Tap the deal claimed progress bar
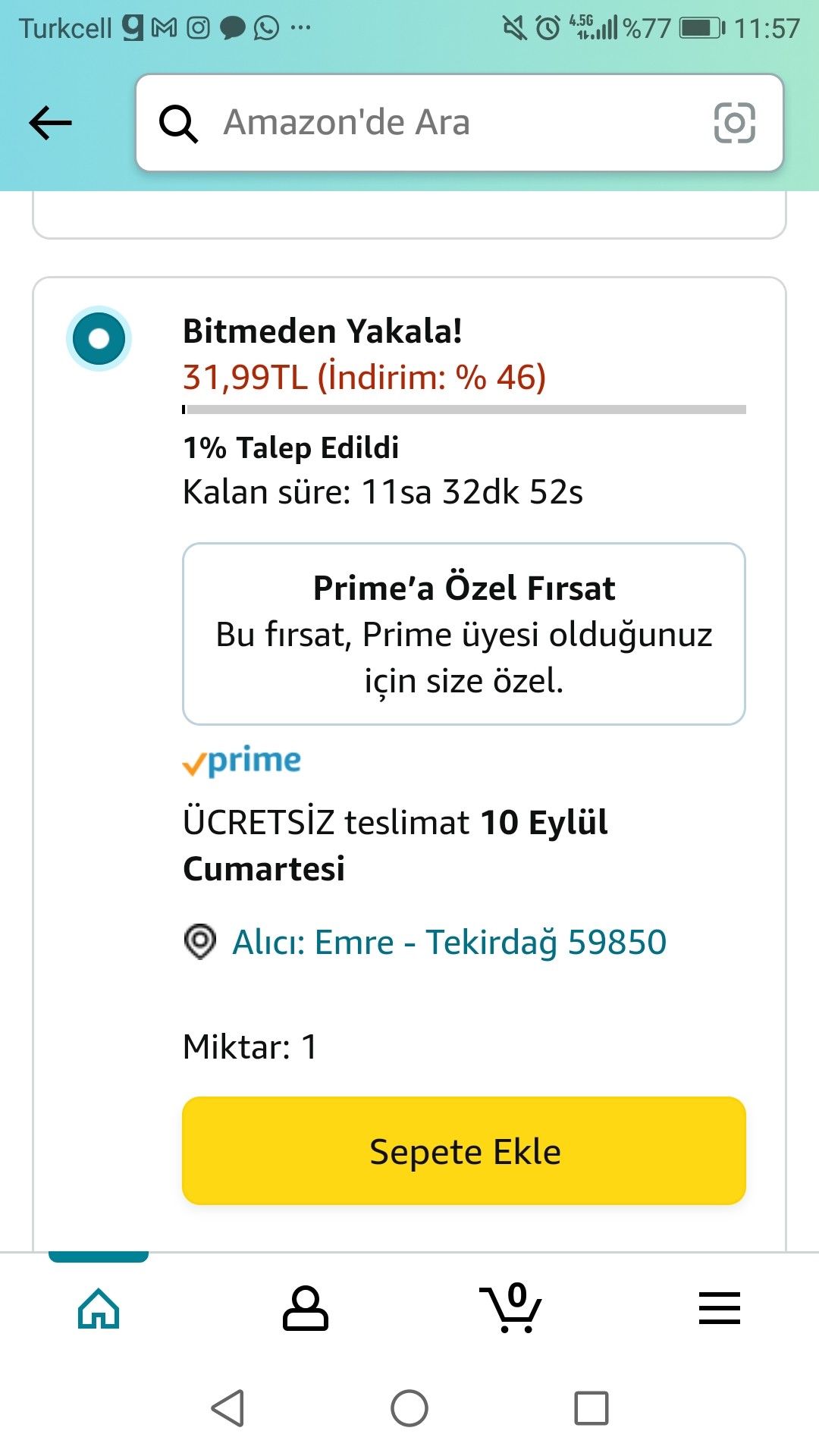This screenshot has width=819, height=1456. (464, 409)
